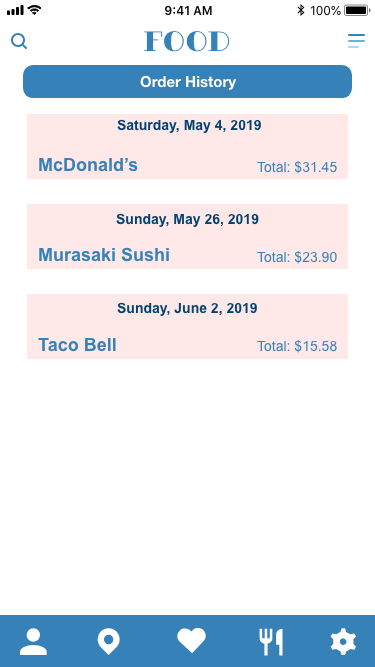Tap the Total: $15.58 amount
The image size is (375, 667).
point(297,346)
